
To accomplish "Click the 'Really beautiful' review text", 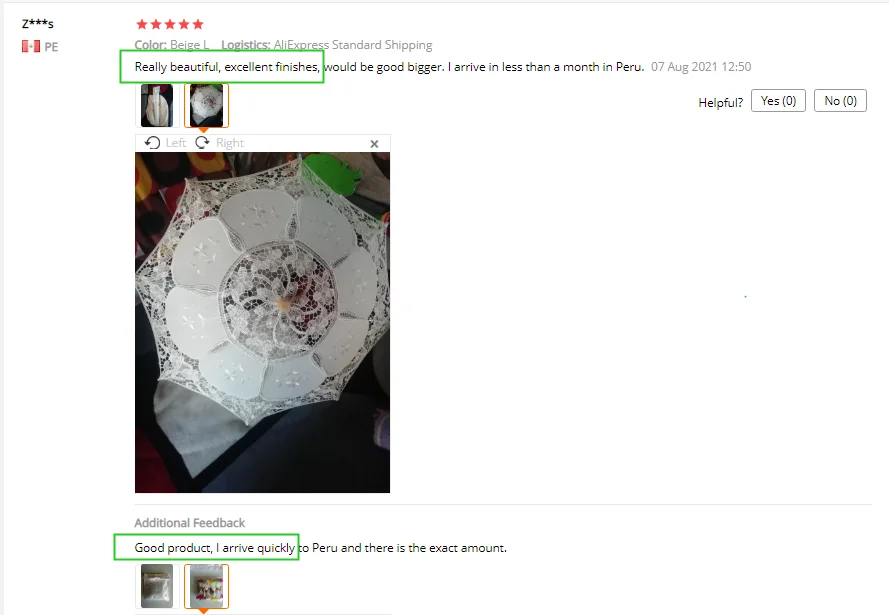I will [x=390, y=67].
